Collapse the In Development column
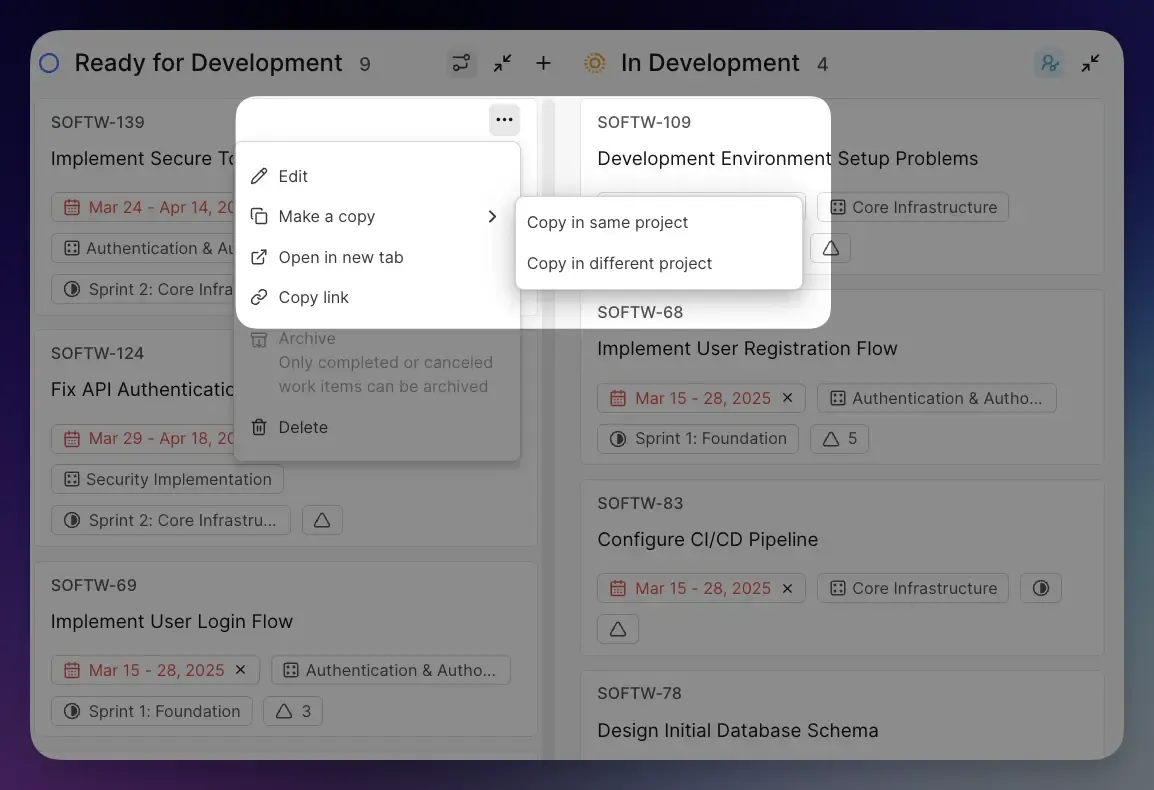Viewport: 1154px width, 790px height. click(x=1090, y=62)
